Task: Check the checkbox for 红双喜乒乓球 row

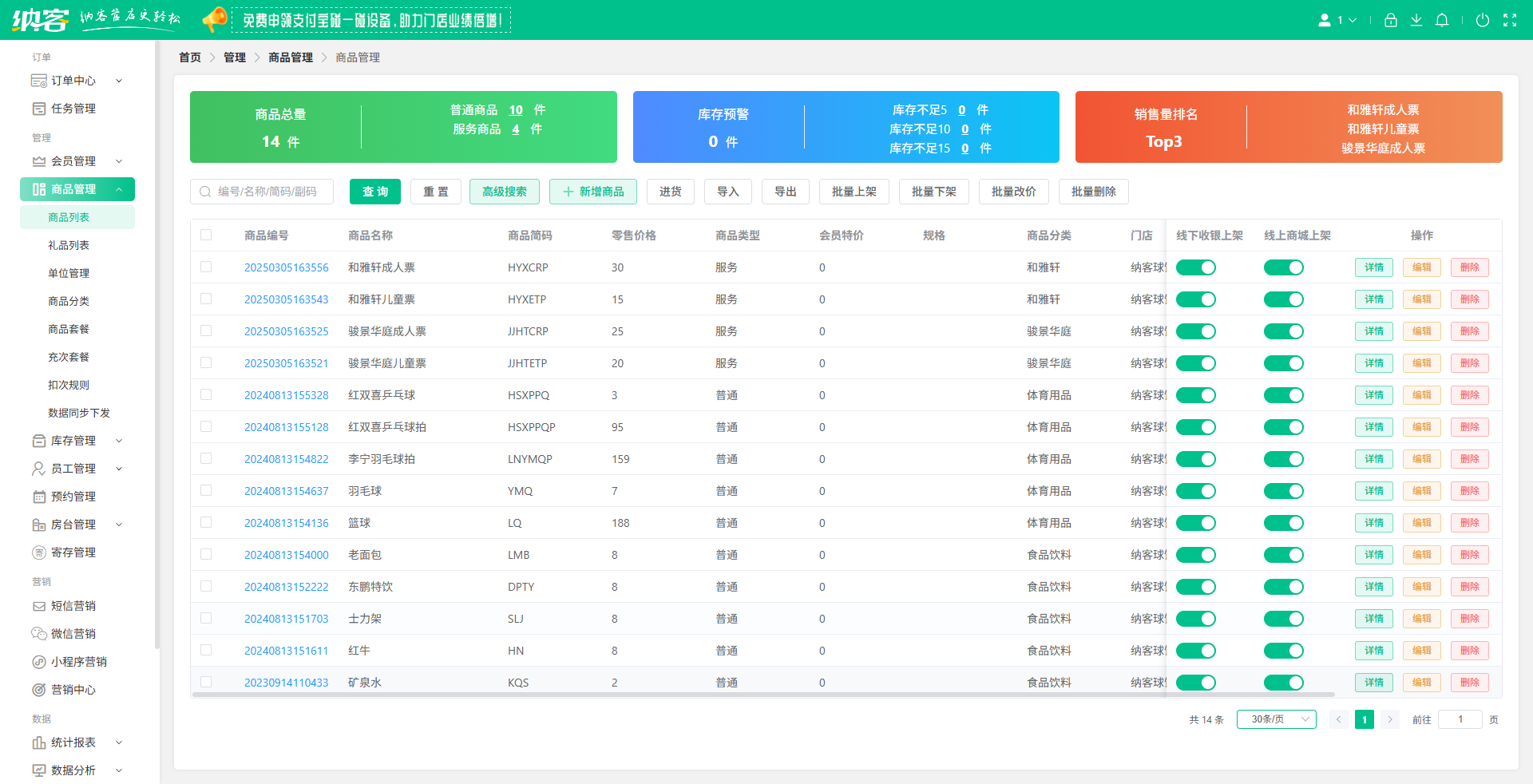Action: pyautogui.click(x=206, y=394)
